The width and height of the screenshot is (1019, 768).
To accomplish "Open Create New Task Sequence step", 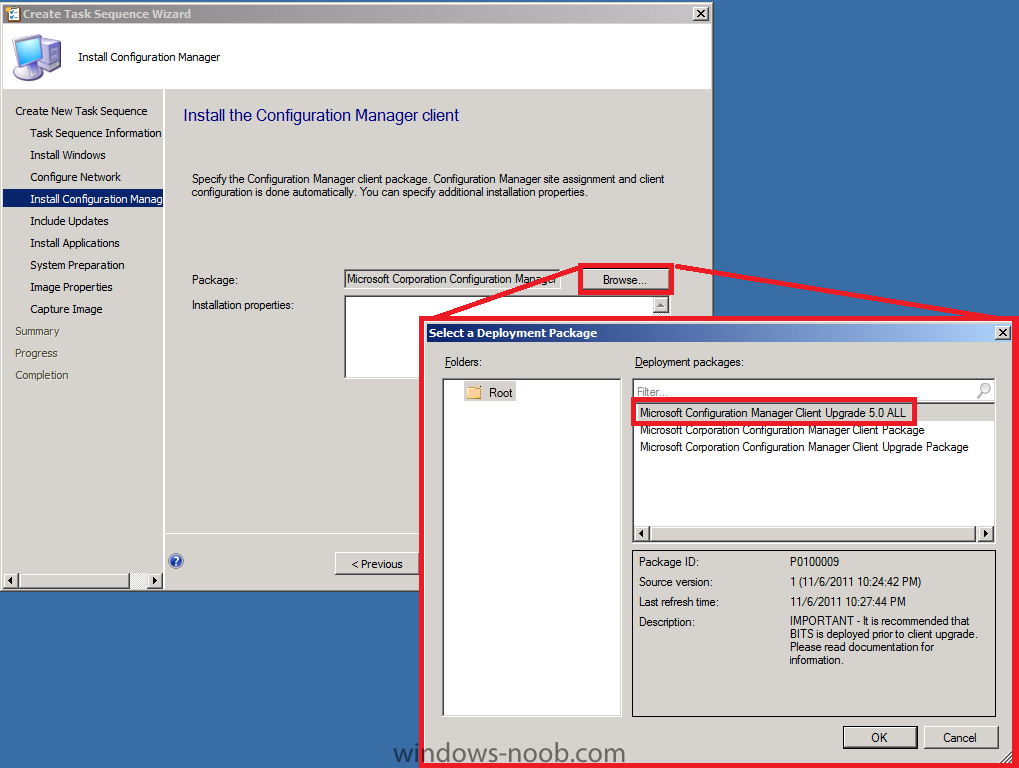I will [81, 111].
